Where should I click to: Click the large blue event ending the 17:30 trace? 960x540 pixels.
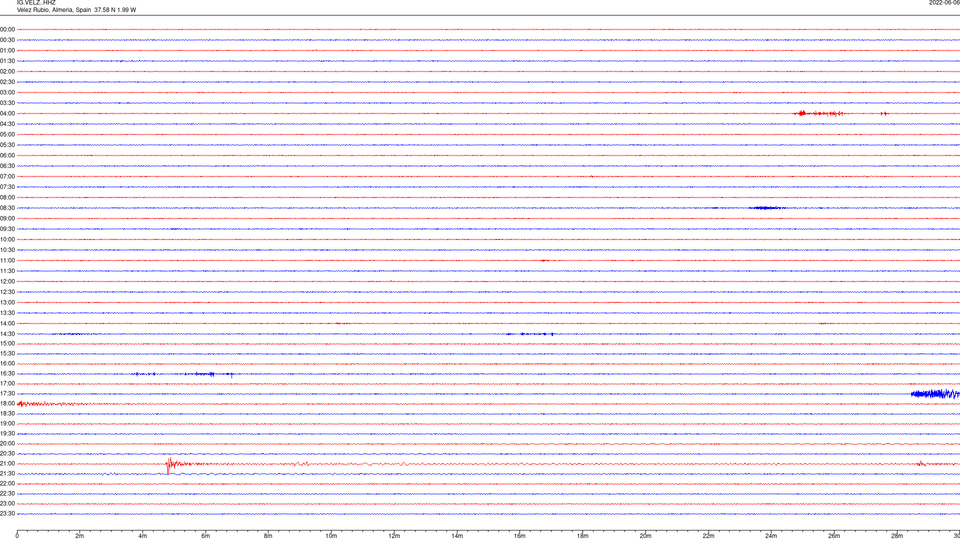pos(935,394)
